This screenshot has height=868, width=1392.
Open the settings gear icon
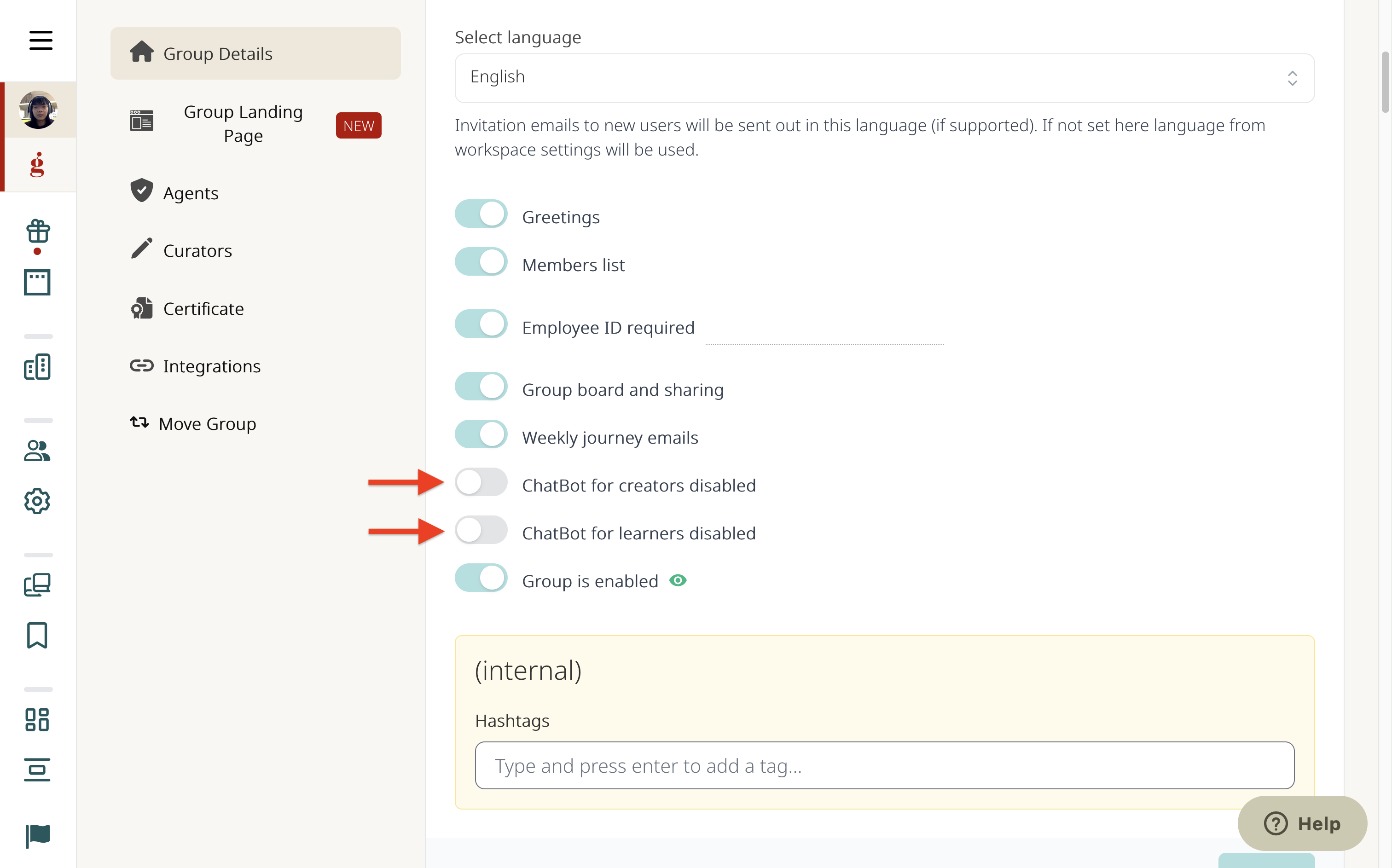click(37, 501)
